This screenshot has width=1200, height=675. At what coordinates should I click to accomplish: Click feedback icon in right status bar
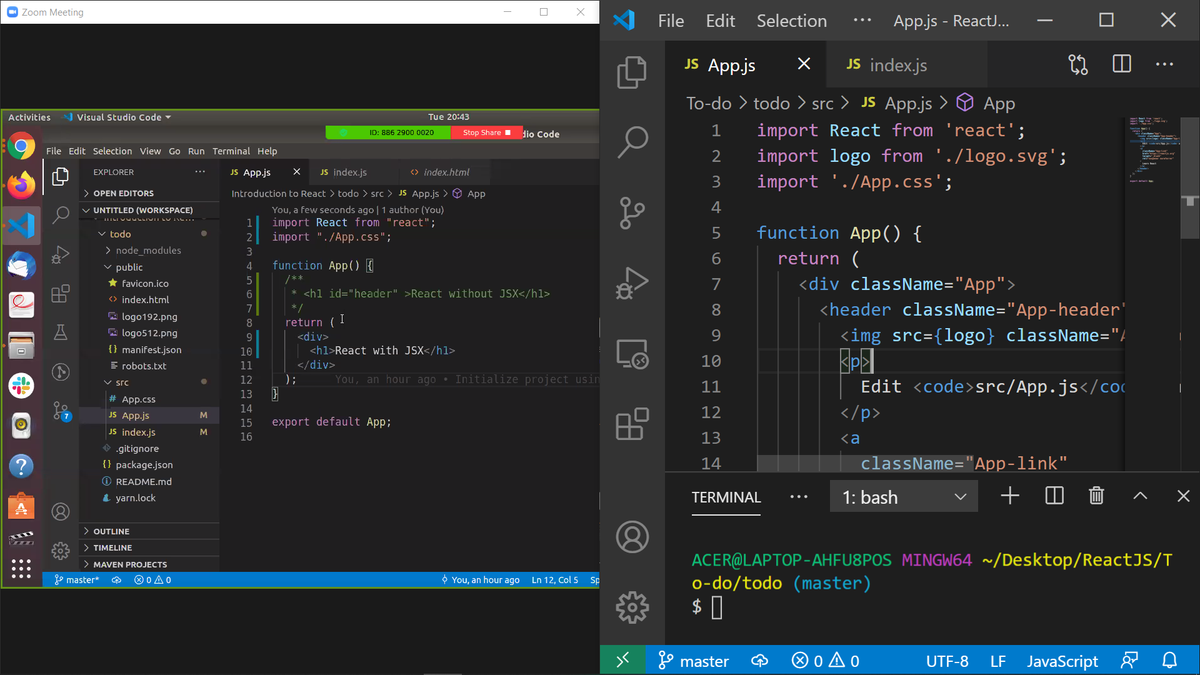point(1129,661)
